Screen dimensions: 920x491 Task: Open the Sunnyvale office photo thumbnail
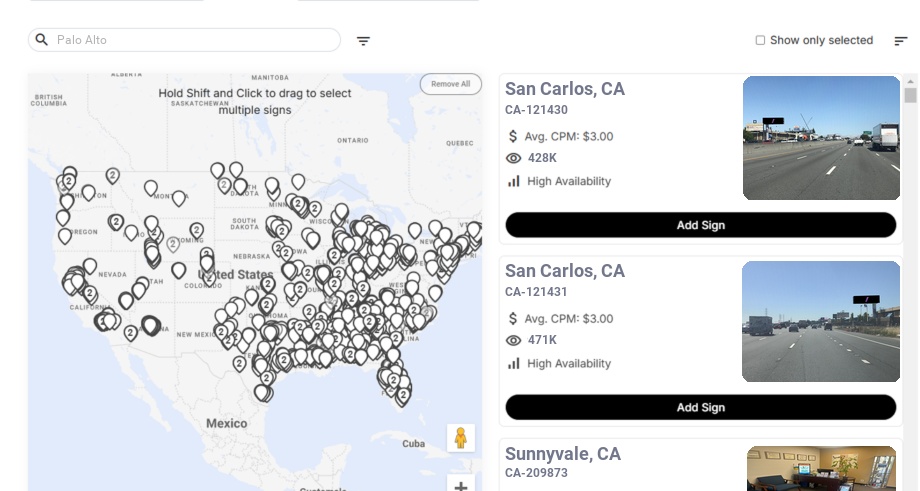tap(821, 468)
